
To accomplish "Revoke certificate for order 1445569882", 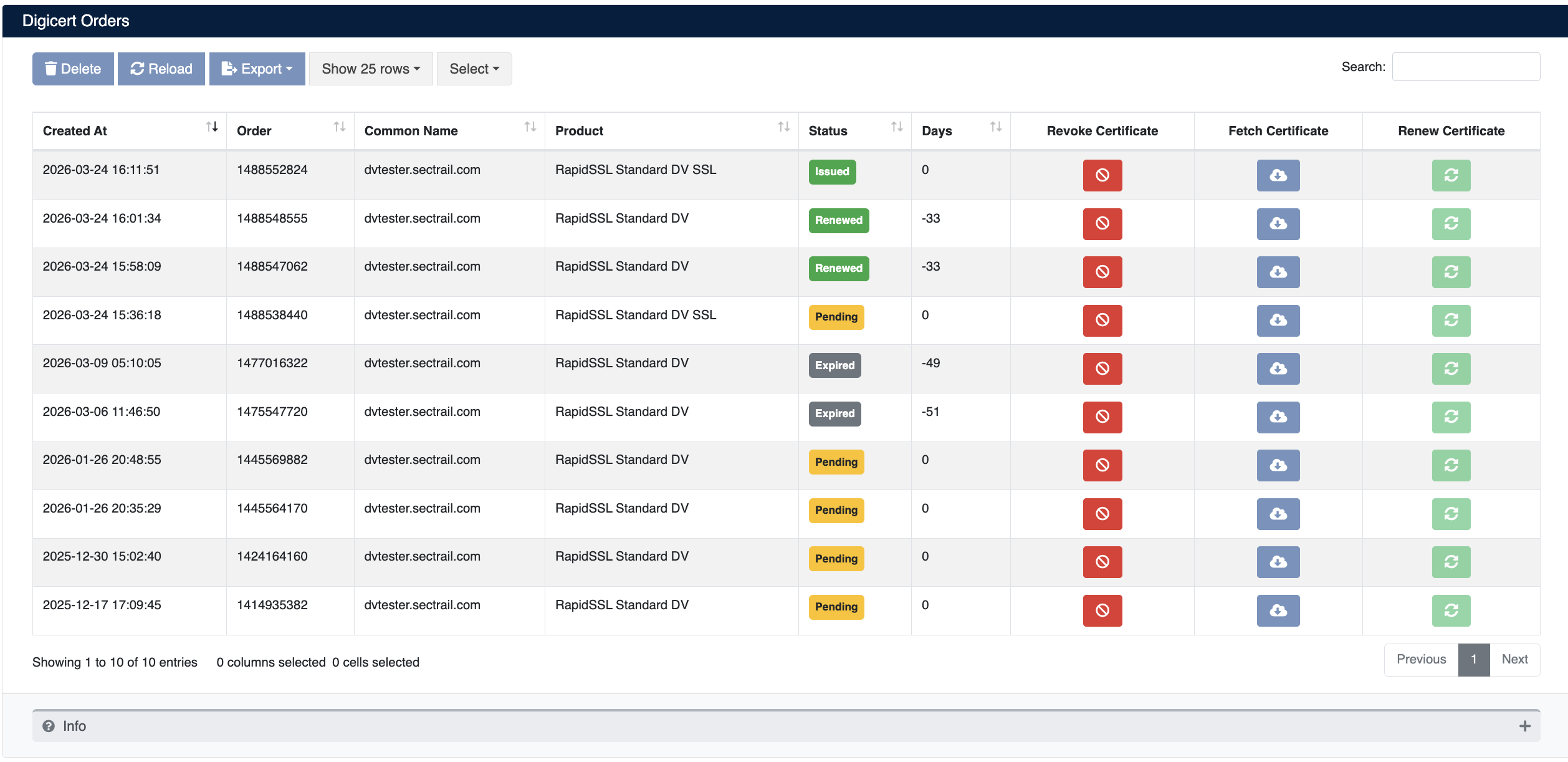I will (x=1102, y=465).
